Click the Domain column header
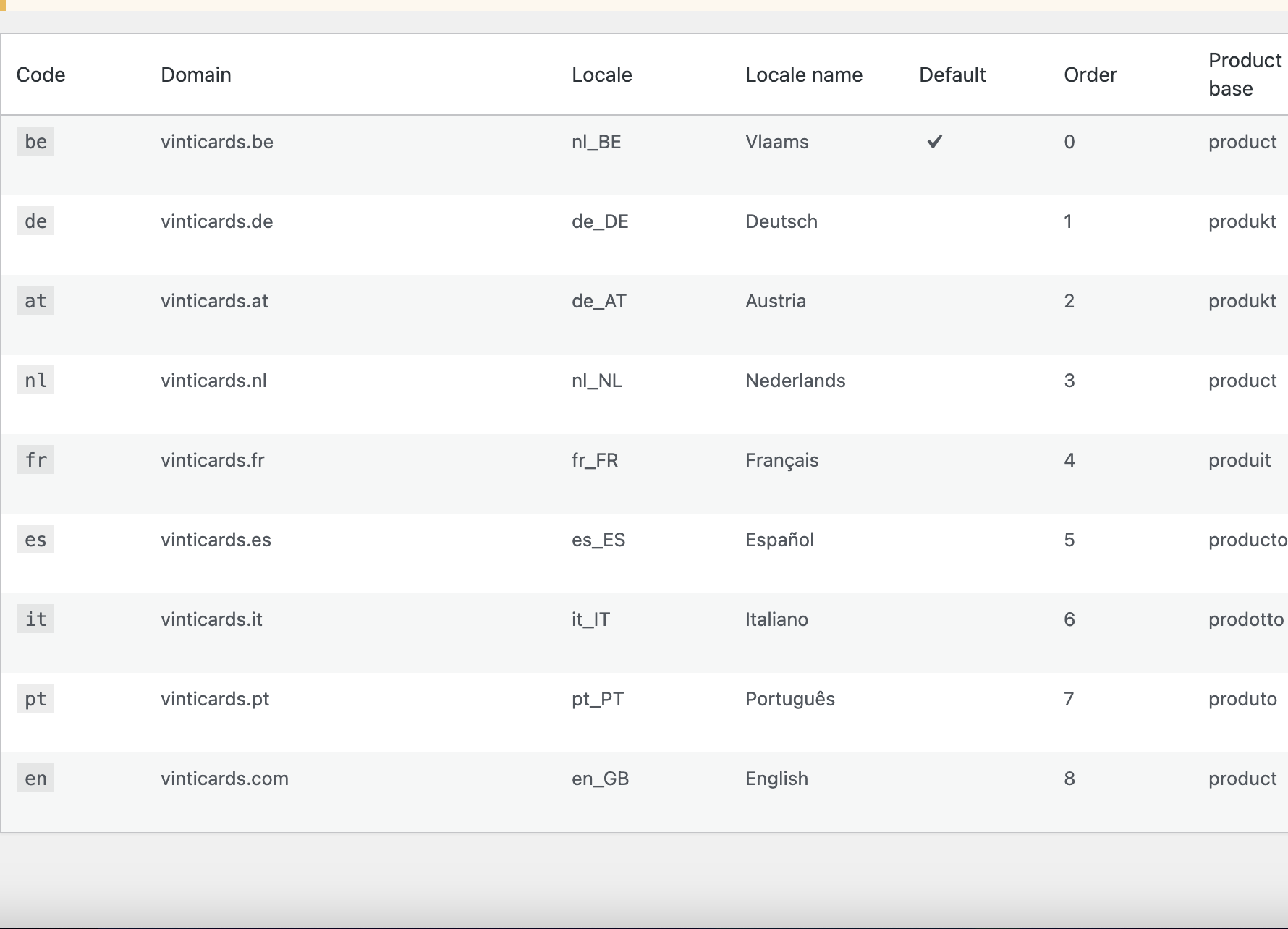This screenshot has width=1288, height=929. click(x=196, y=75)
